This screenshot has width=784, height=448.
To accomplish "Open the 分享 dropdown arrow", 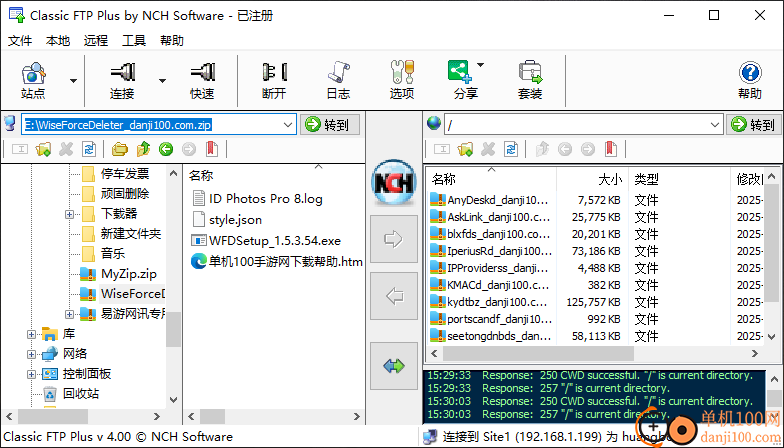I will point(480,64).
